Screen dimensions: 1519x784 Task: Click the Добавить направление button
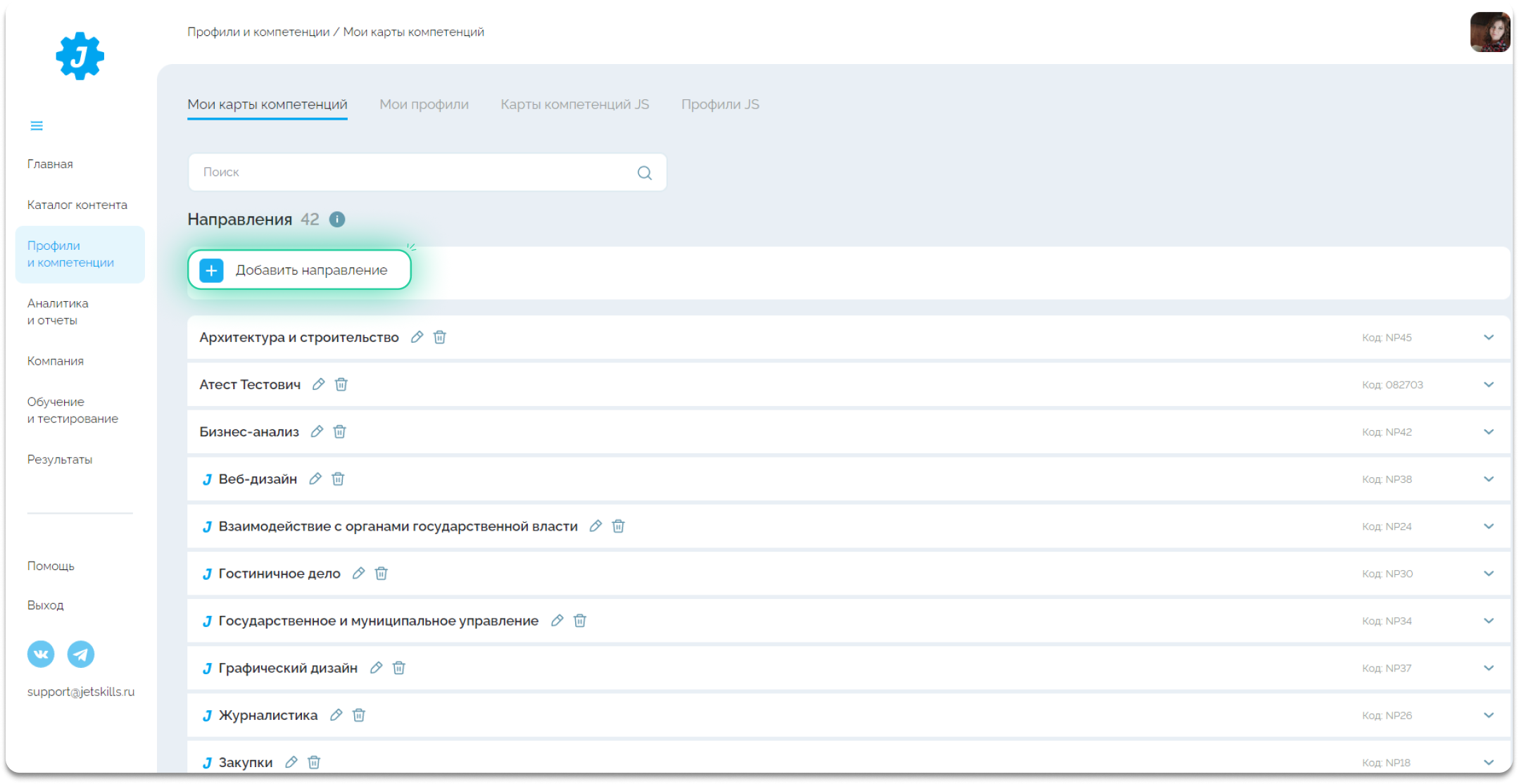point(299,270)
